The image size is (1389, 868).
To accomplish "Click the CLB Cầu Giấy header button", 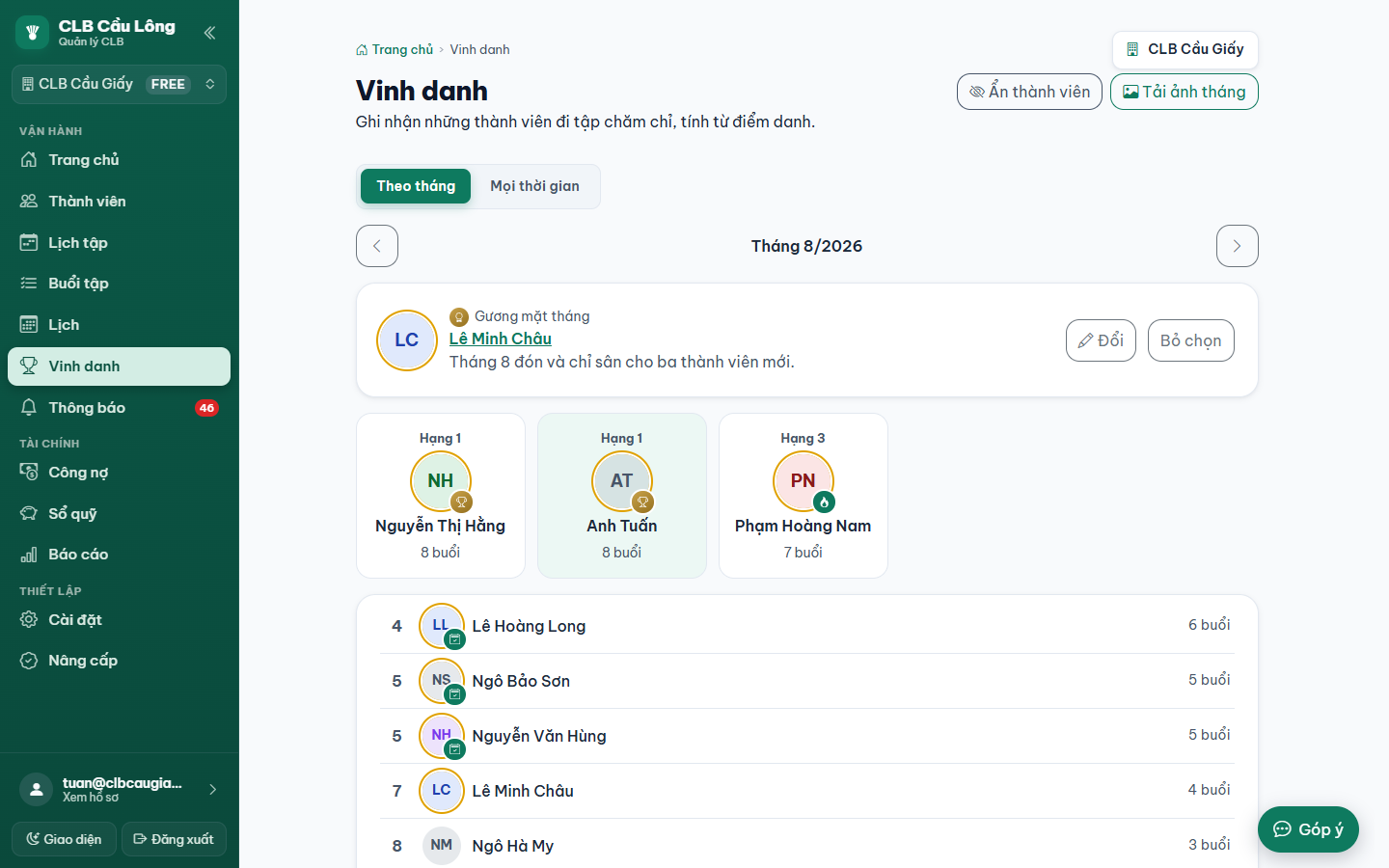I will (x=1185, y=49).
